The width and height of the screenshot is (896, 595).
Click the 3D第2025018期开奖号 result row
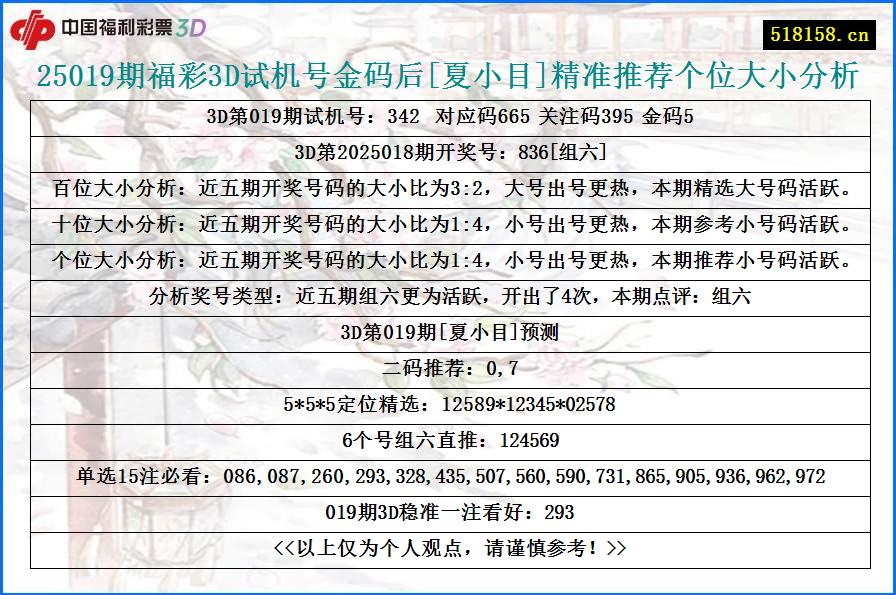[448, 150]
